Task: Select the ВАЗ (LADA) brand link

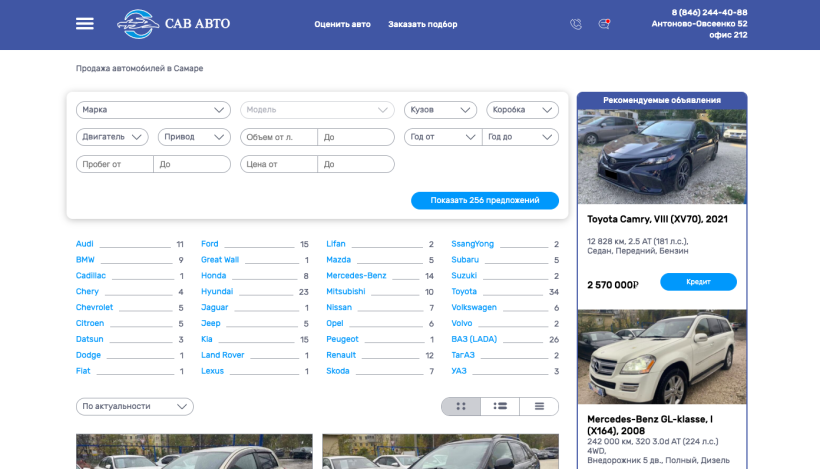Action: (x=474, y=339)
